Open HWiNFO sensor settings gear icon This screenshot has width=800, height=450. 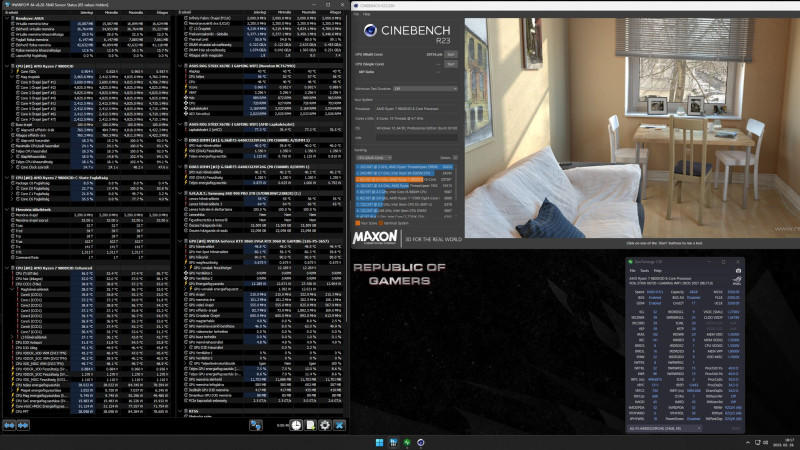click(324, 425)
